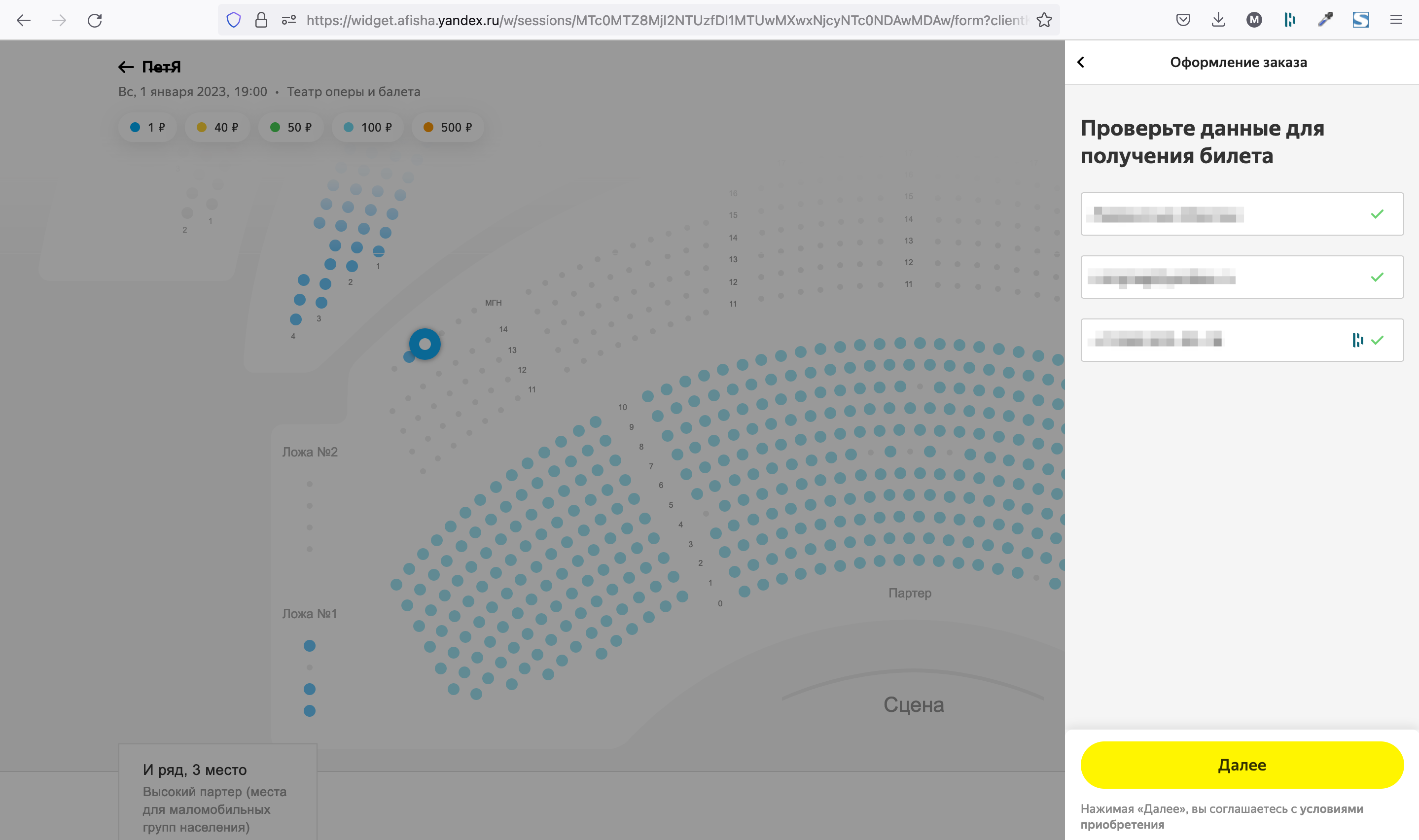The height and width of the screenshot is (840, 1419).
Task: Click the browser back arrow
Action: click(x=23, y=21)
